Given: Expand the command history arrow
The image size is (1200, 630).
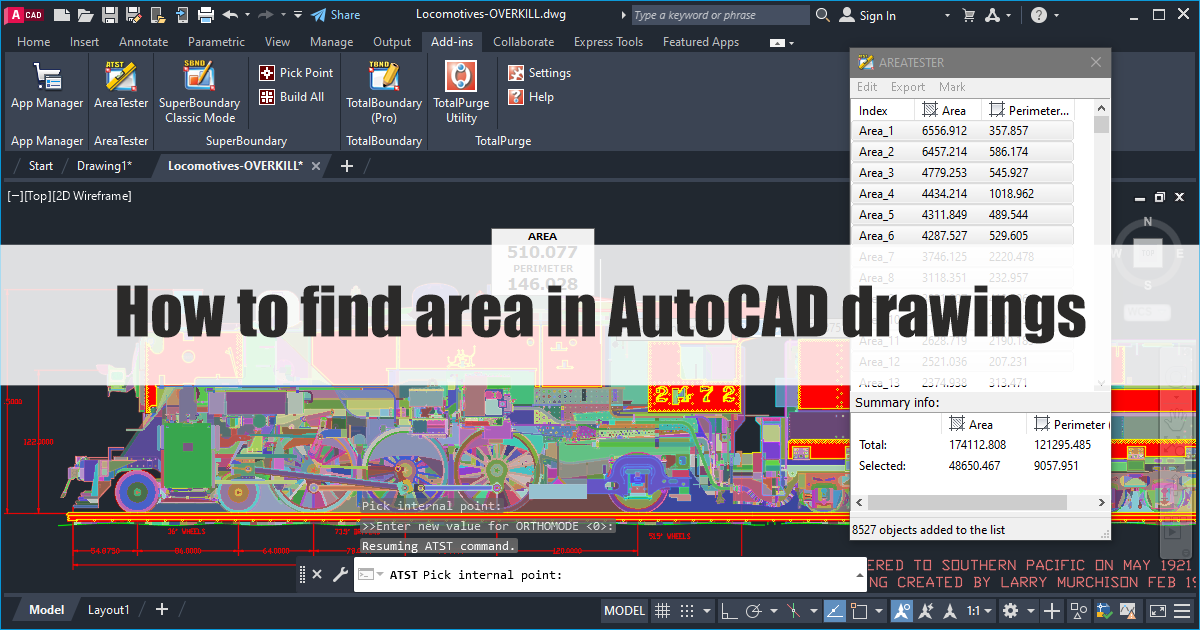Looking at the screenshot, I should 860,574.
